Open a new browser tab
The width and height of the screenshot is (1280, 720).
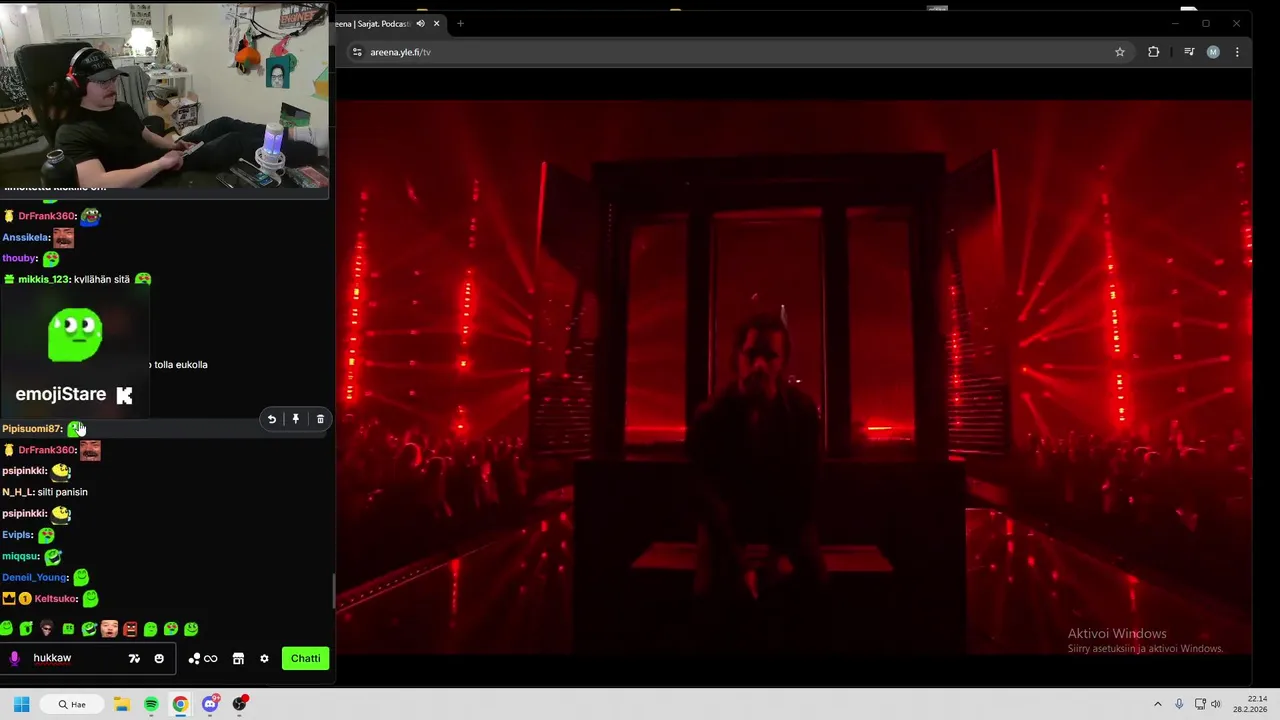(460, 23)
